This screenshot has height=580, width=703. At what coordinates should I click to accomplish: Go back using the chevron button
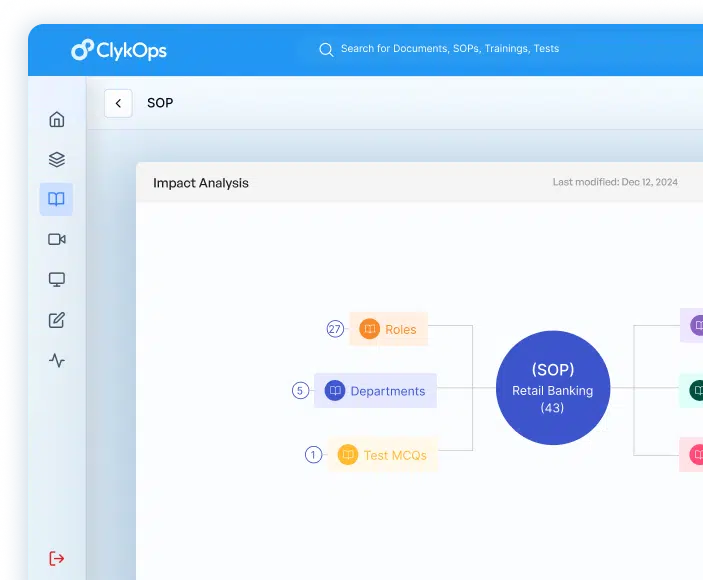click(118, 103)
